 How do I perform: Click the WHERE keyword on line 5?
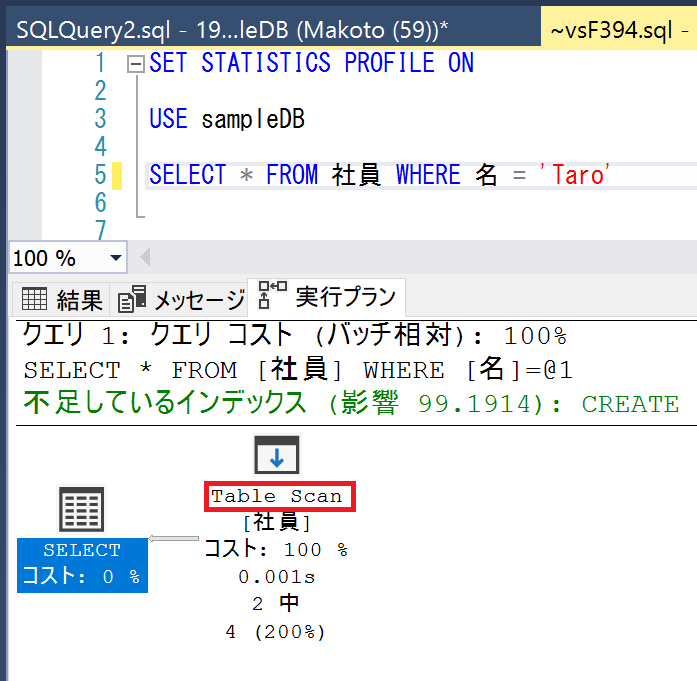coord(428,175)
